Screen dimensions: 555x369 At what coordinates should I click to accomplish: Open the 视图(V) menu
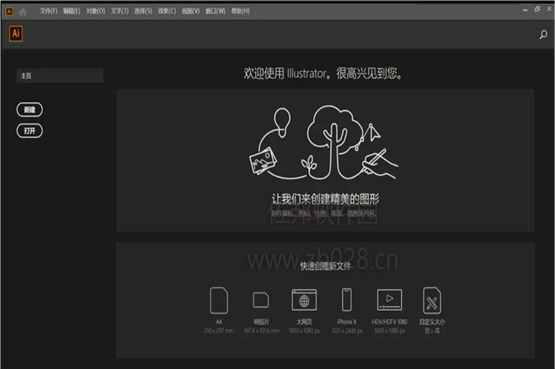[x=191, y=11]
